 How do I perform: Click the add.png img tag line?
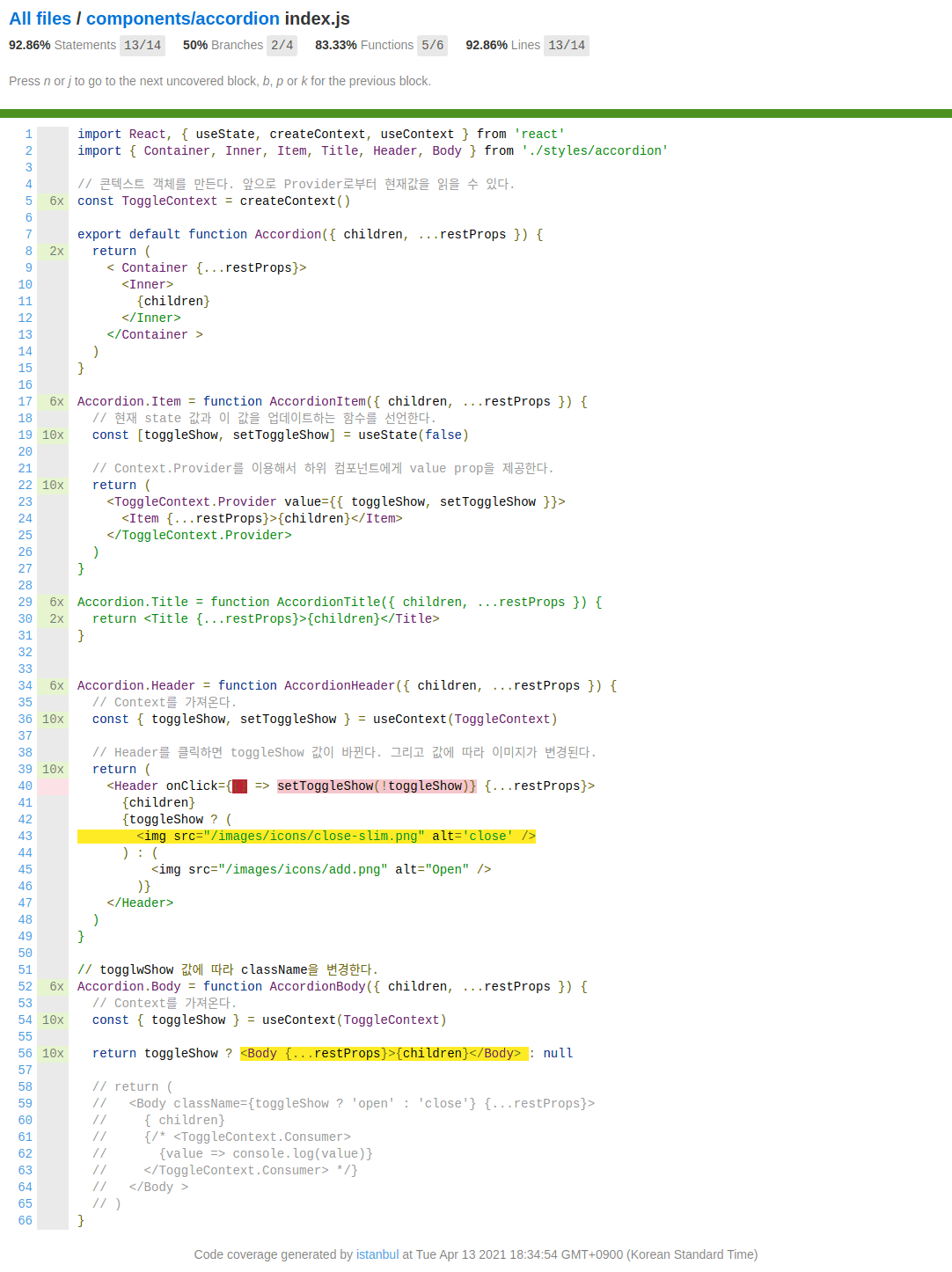point(321,870)
